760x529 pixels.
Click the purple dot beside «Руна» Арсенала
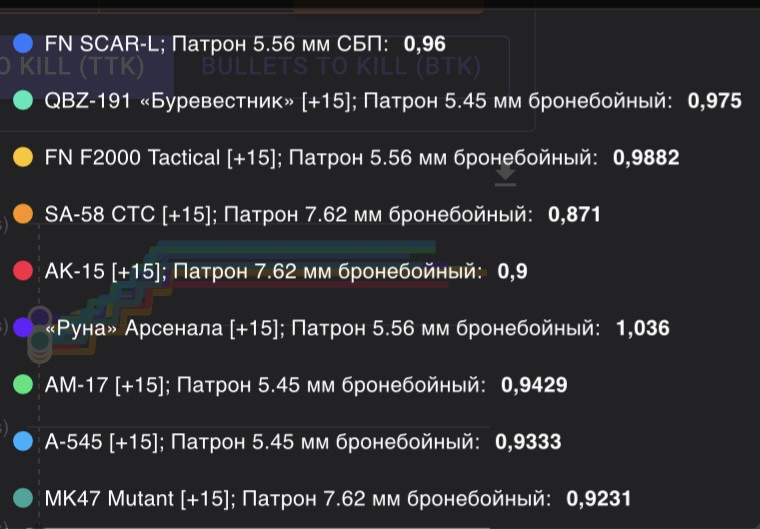tap(23, 327)
